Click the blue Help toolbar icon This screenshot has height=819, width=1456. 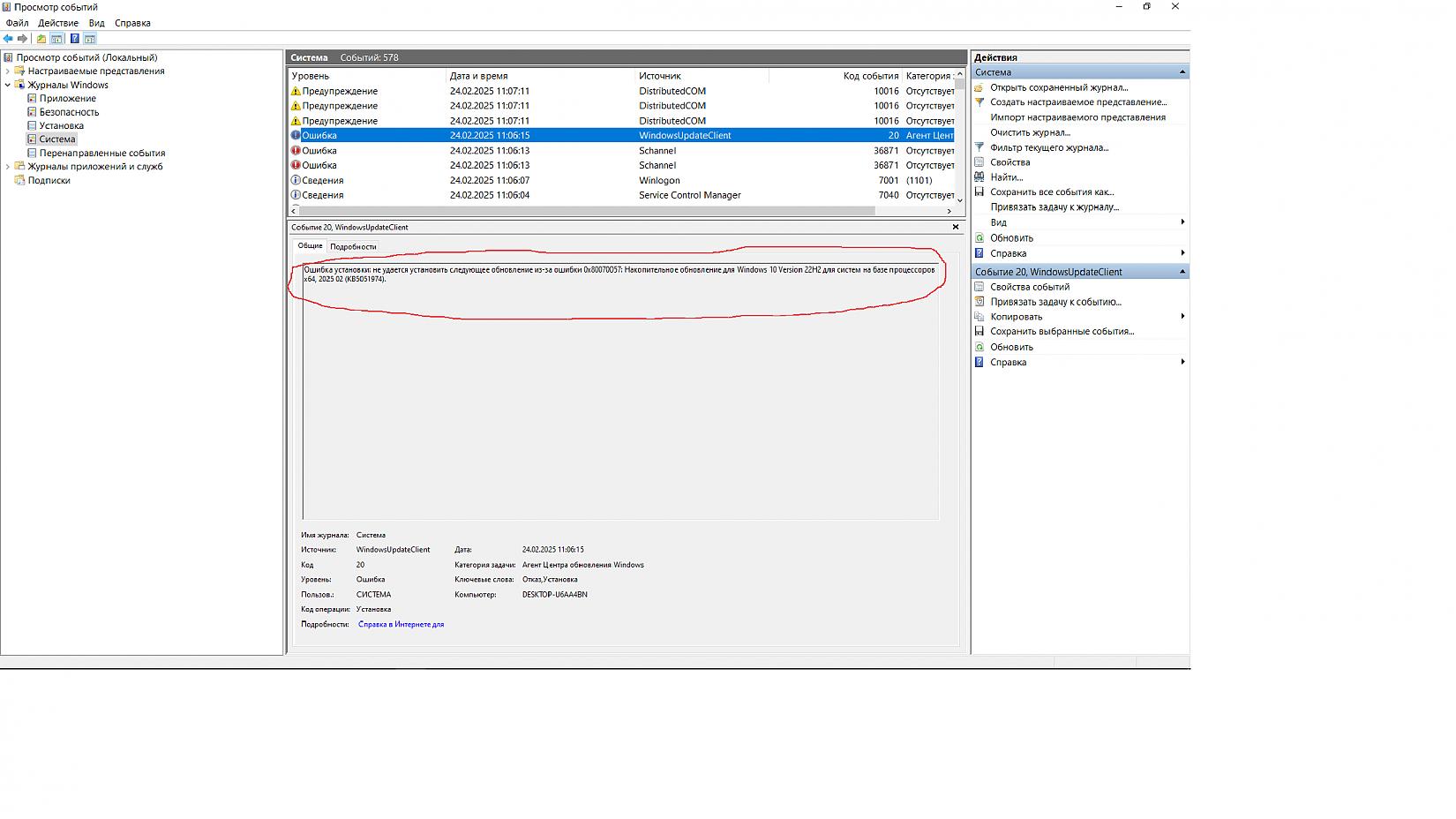tap(75, 39)
